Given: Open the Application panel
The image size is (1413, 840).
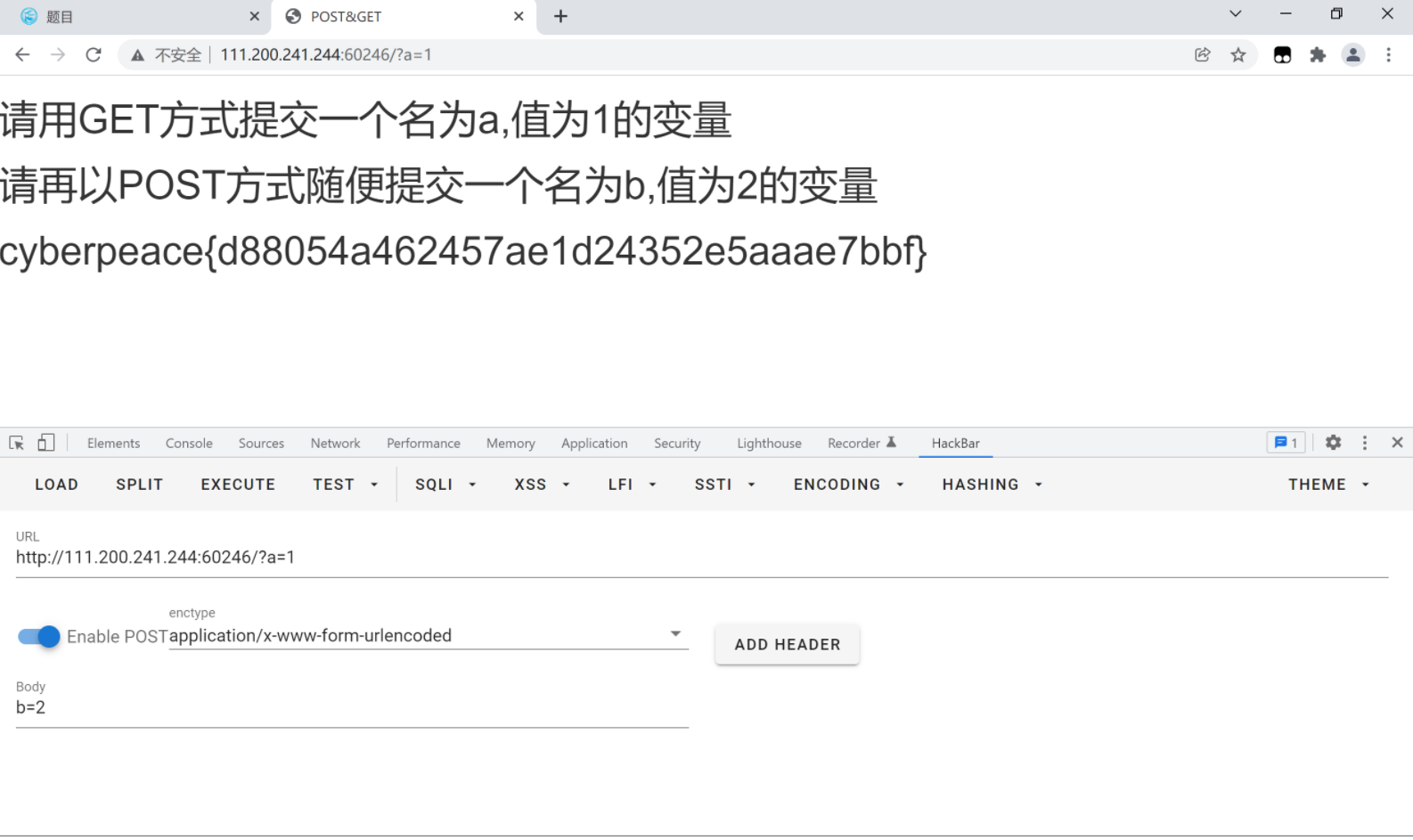Looking at the screenshot, I should pos(594,444).
